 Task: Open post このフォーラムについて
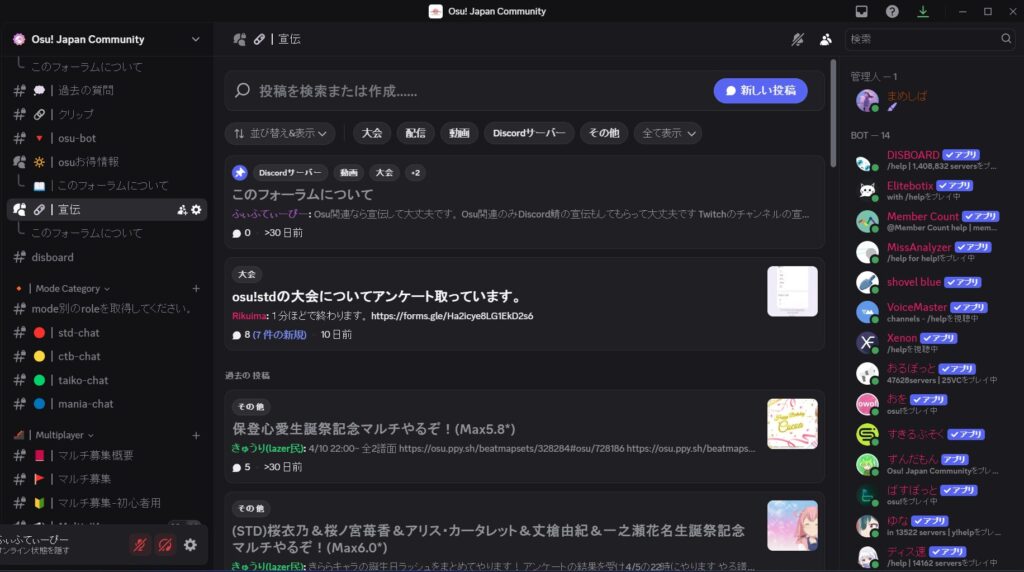click(524, 202)
